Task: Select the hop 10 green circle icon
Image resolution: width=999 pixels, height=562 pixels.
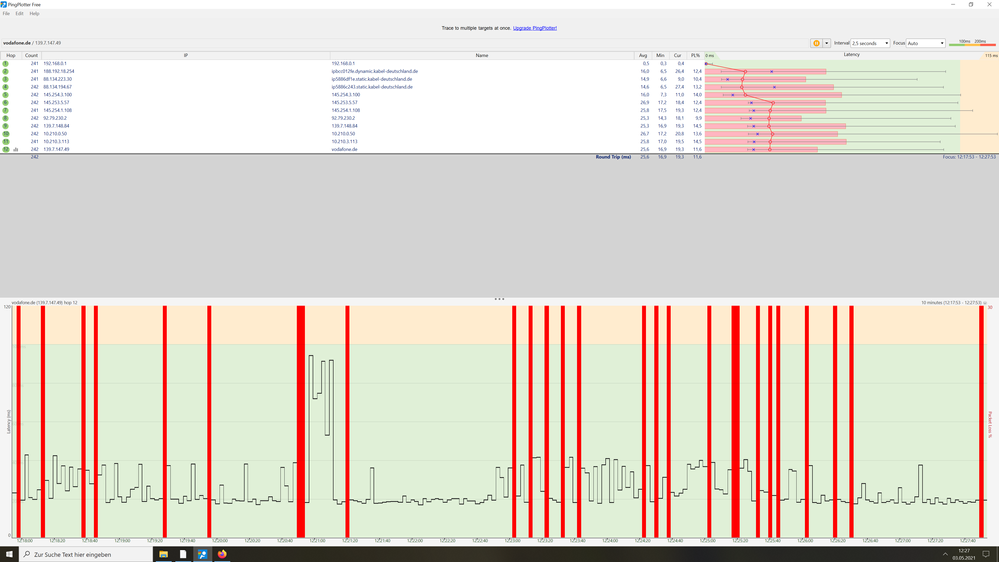Action: 6,134
